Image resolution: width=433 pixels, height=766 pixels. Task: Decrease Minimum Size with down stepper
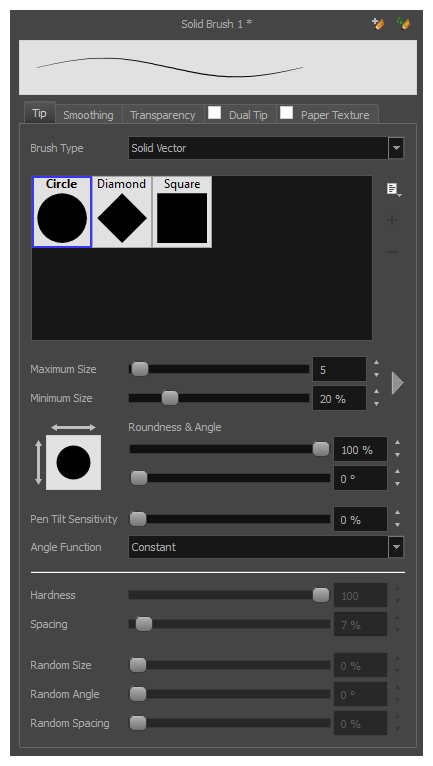[376, 404]
